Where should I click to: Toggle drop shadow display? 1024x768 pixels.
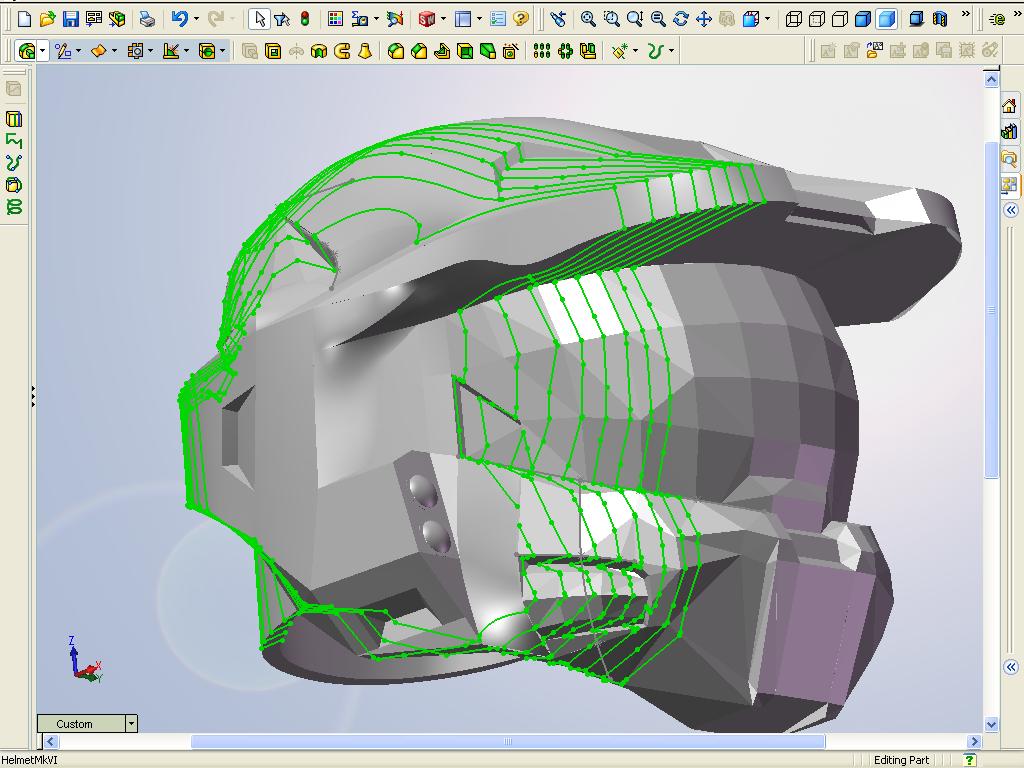(x=917, y=19)
